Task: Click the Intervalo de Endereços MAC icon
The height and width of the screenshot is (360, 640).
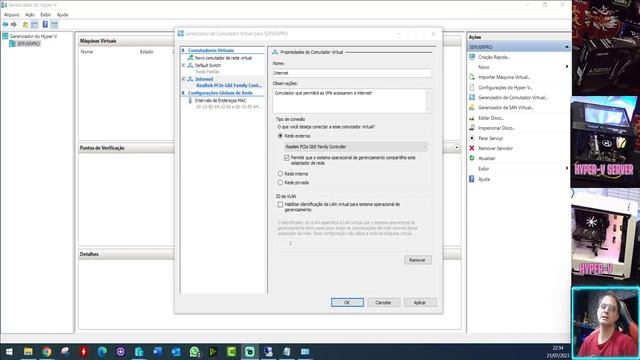Action: point(190,100)
